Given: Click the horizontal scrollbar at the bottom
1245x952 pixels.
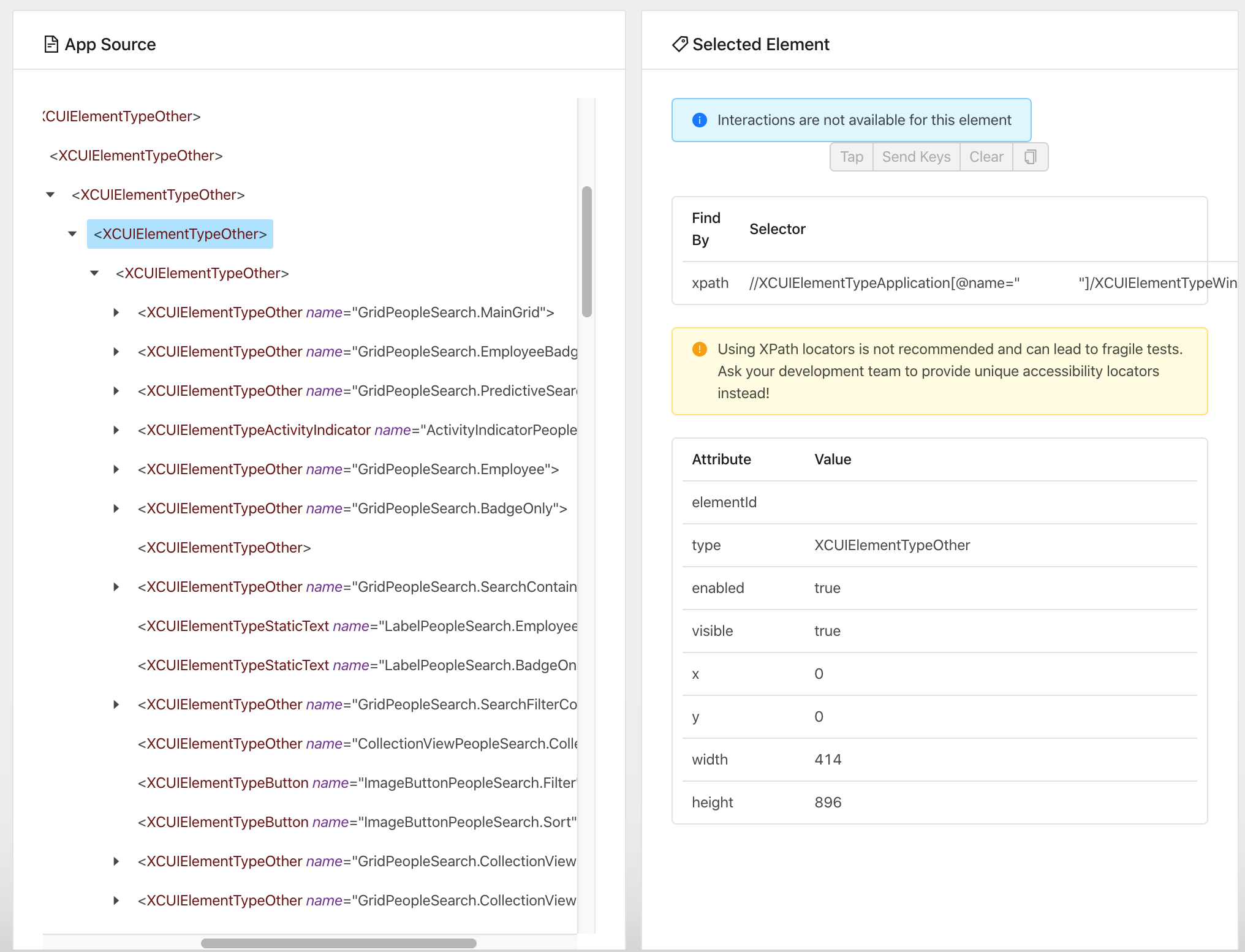Looking at the screenshot, I should 338,943.
